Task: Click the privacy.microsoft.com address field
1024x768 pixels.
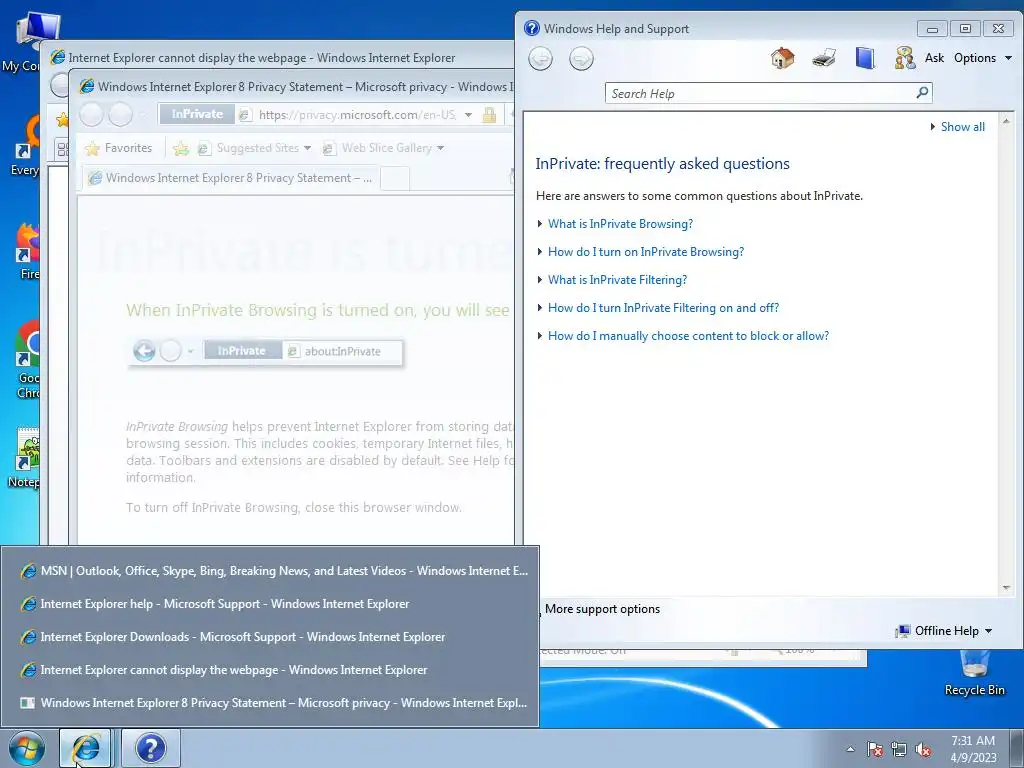Action: [356, 115]
